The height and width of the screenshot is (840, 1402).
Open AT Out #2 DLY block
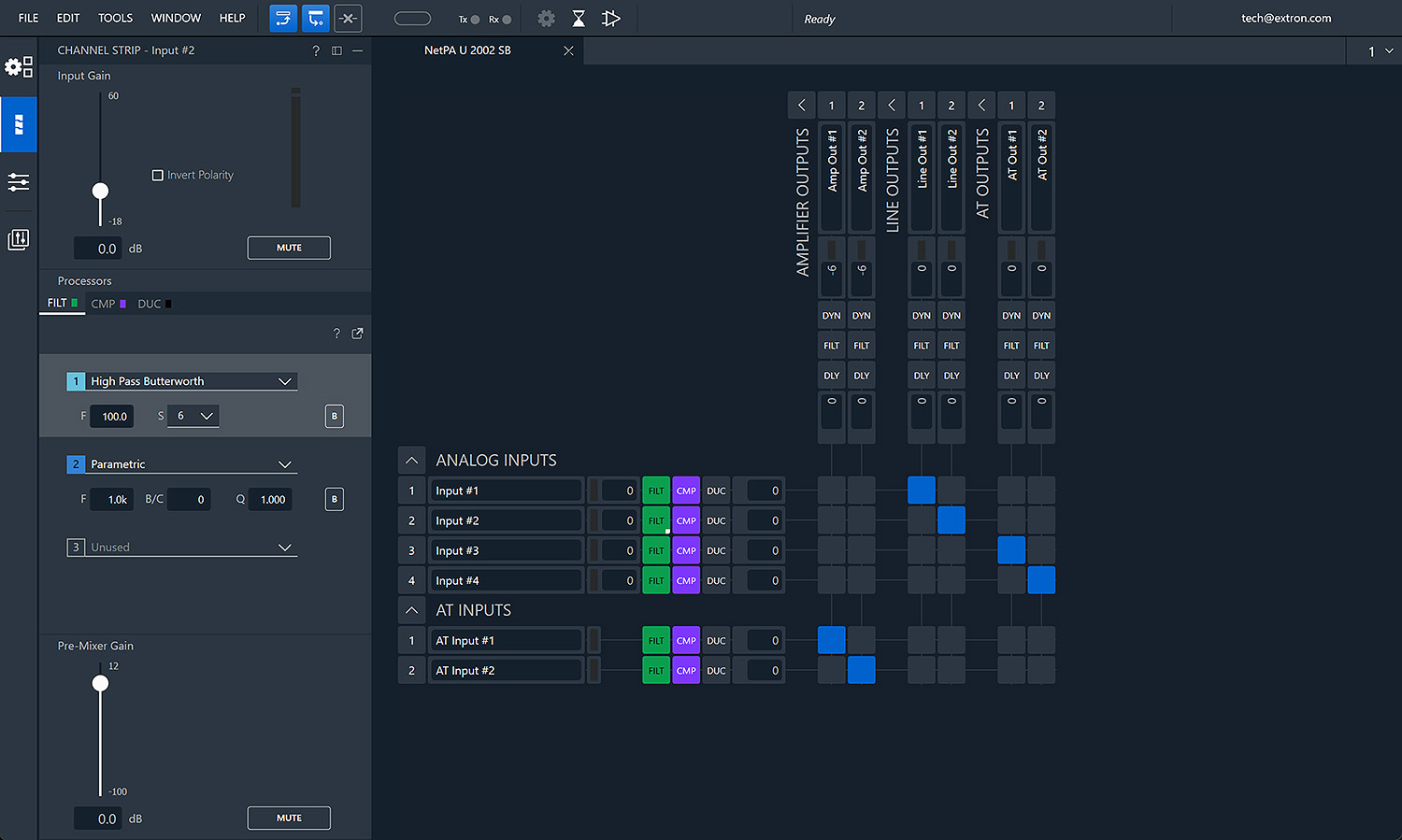click(x=1041, y=376)
